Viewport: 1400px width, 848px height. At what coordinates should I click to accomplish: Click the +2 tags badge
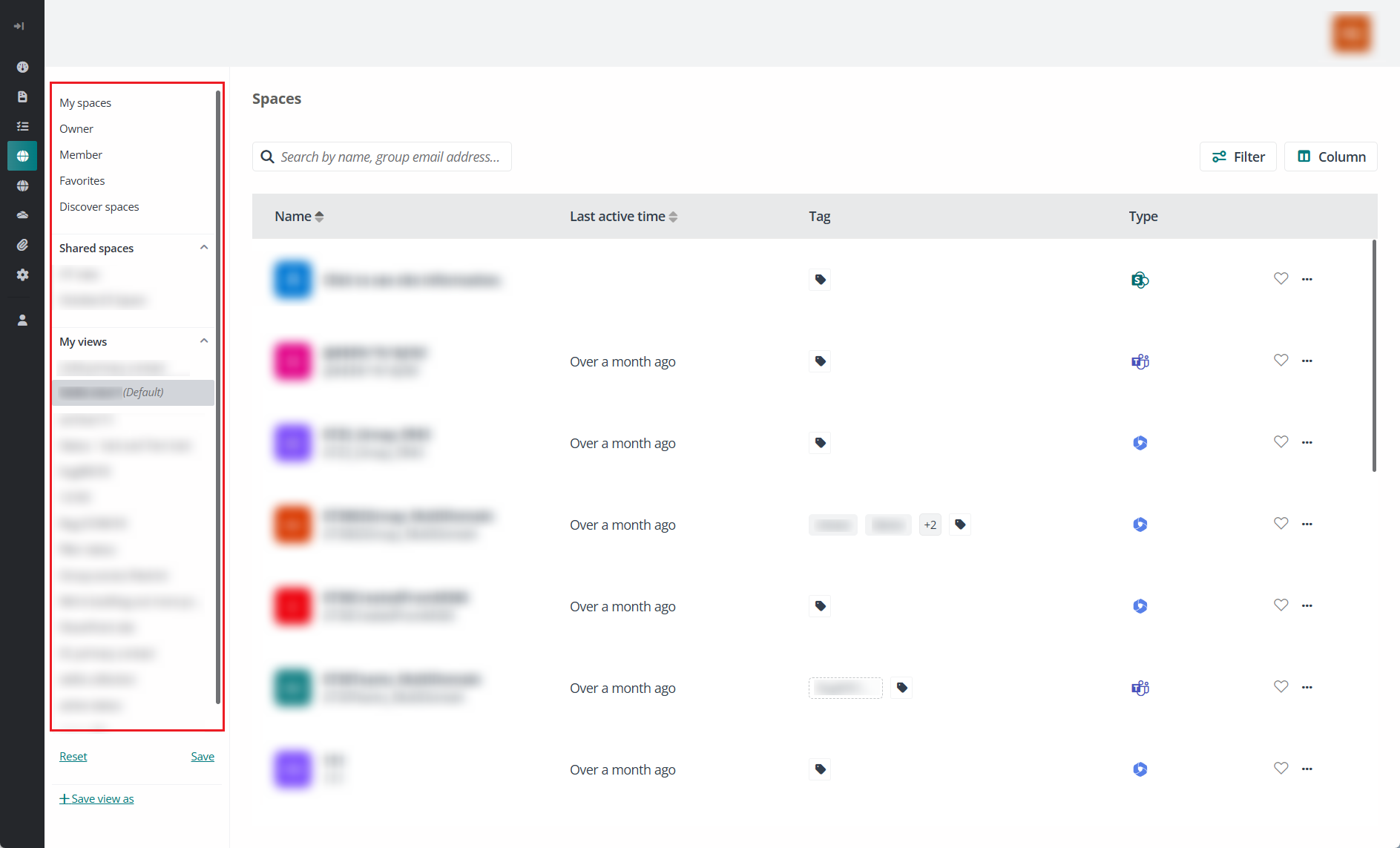pyautogui.click(x=930, y=525)
